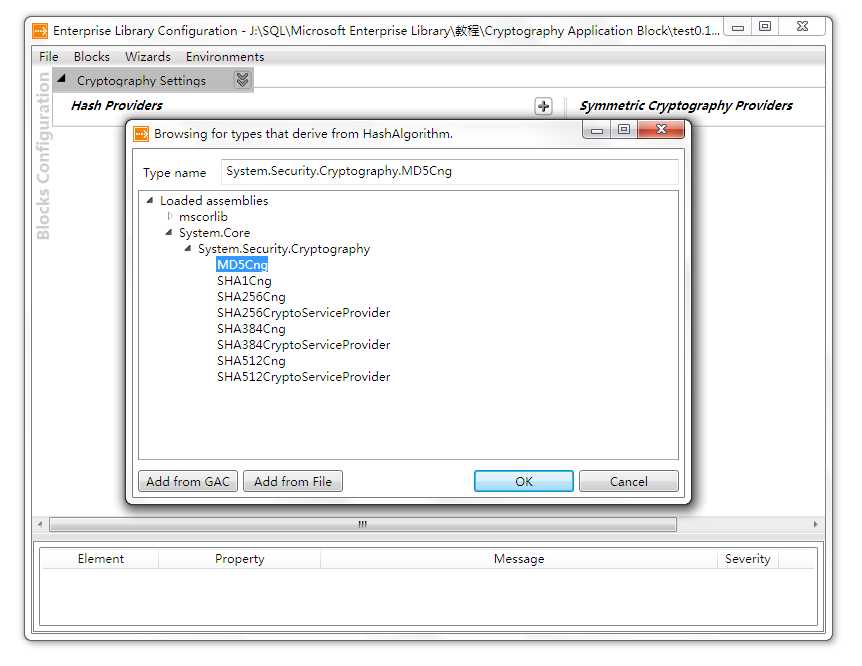Click the Enterprise Library app icon in title bar

tap(40, 31)
